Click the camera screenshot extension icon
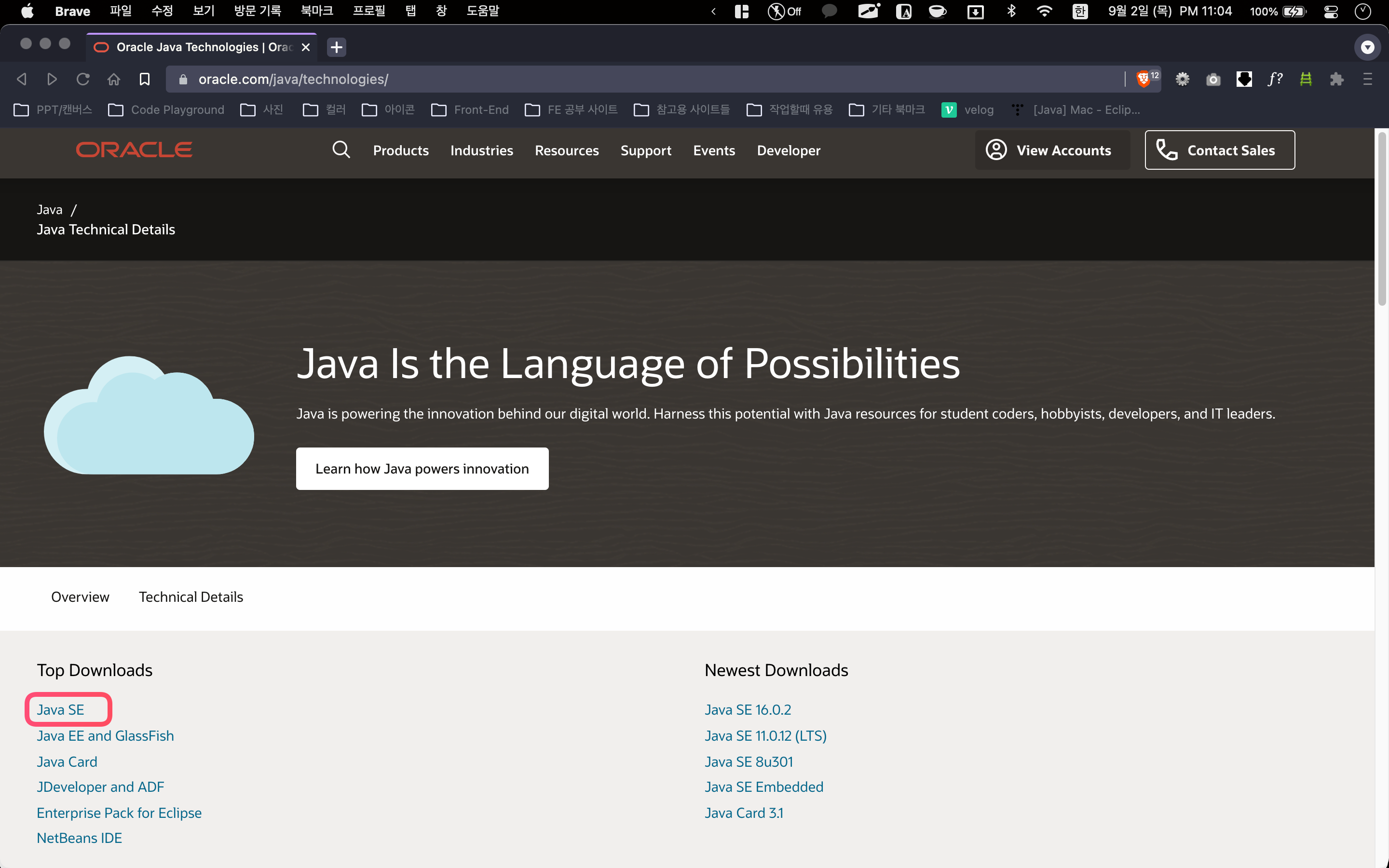Image resolution: width=1389 pixels, height=868 pixels. click(x=1213, y=79)
